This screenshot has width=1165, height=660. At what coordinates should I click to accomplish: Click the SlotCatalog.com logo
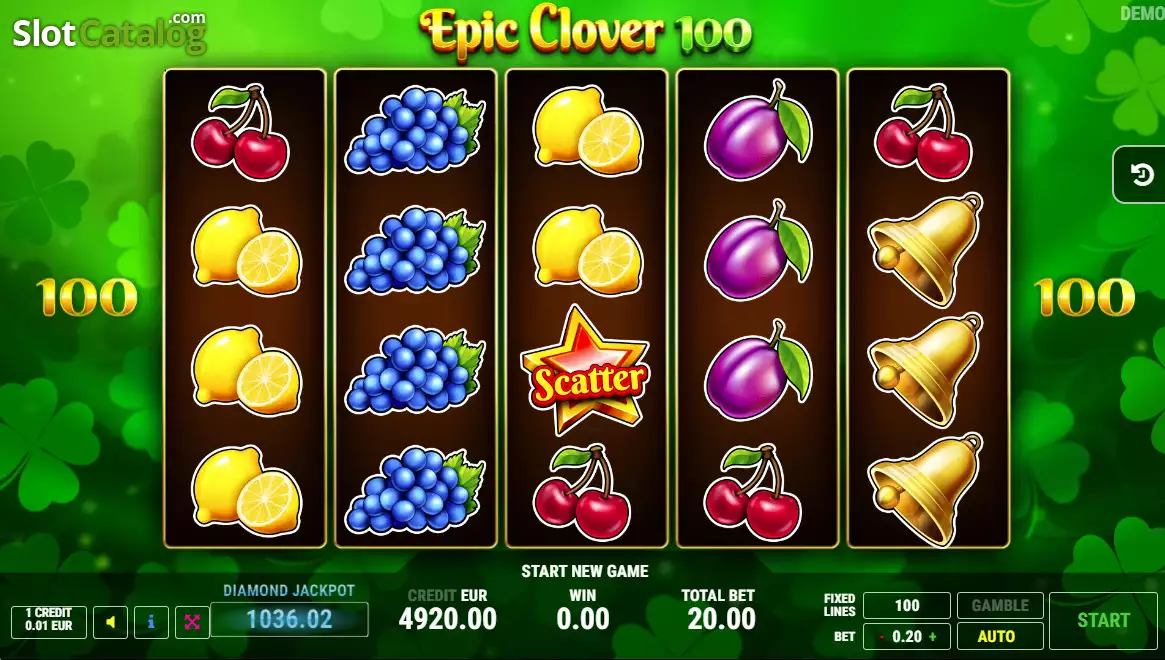109,32
